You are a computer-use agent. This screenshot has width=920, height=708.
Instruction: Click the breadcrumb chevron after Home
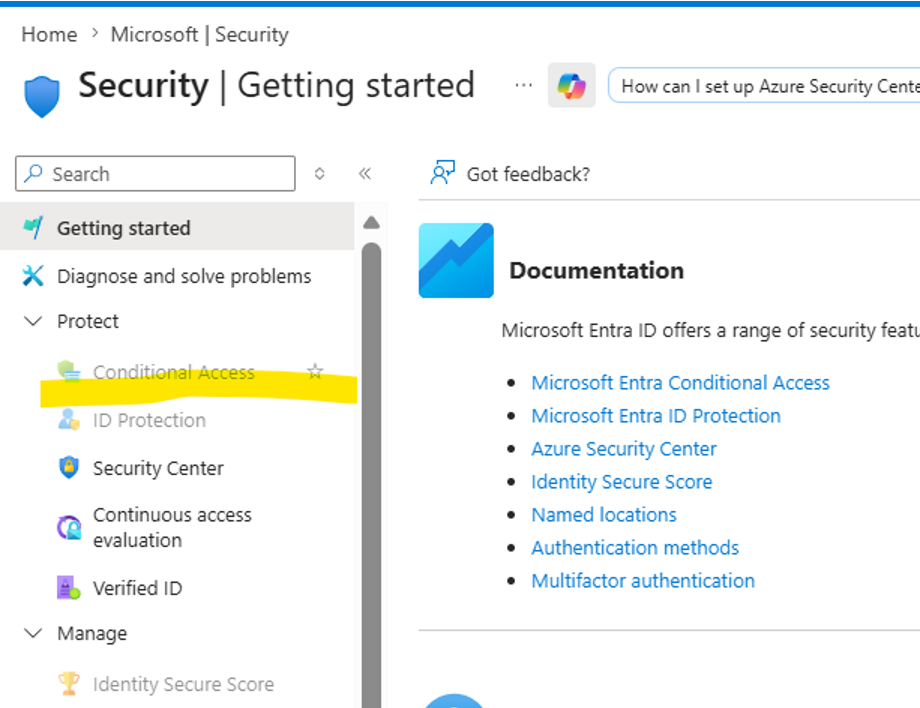(95, 34)
